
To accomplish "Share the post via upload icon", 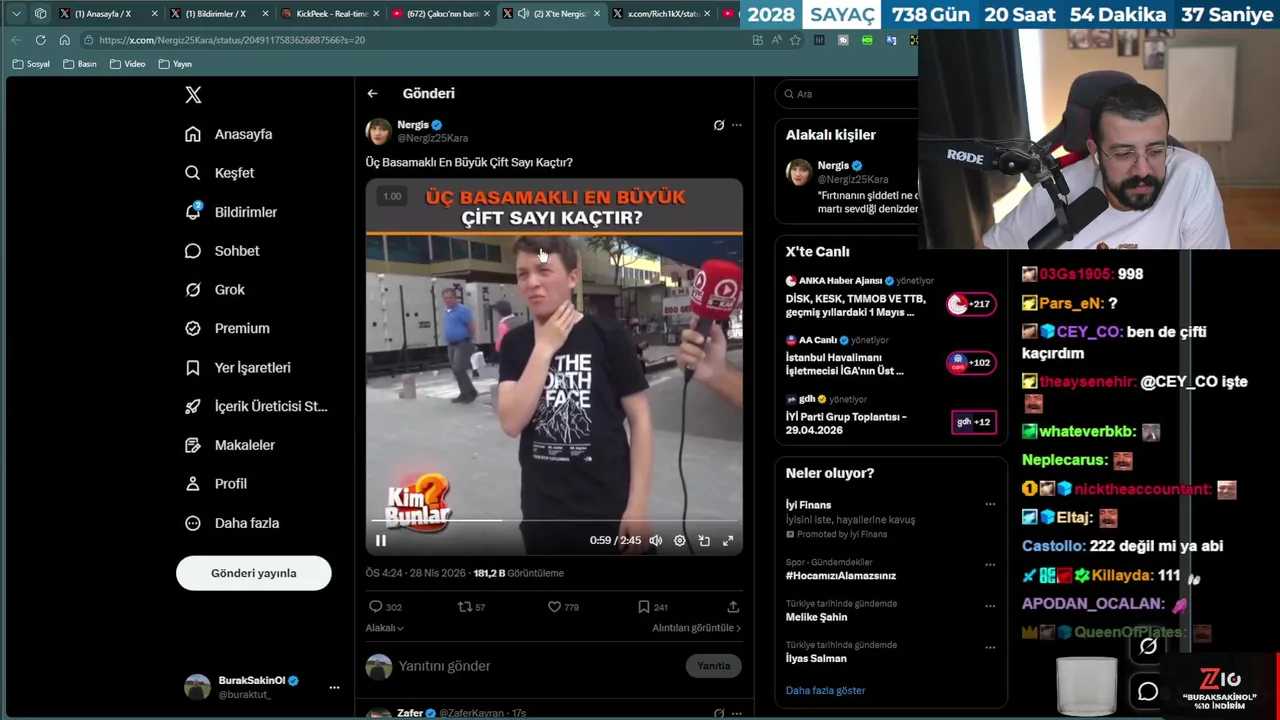I will [x=733, y=607].
